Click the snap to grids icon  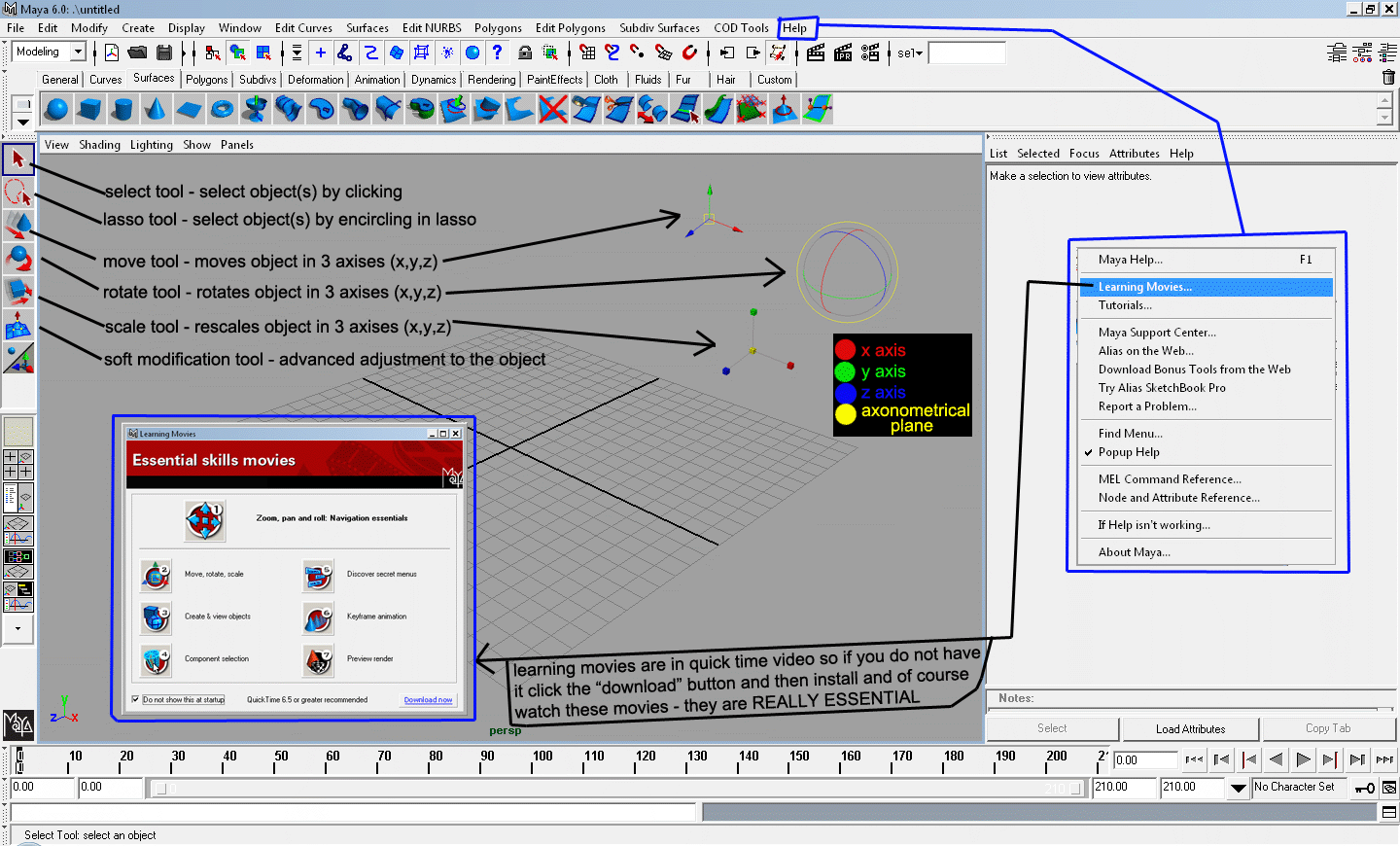[x=587, y=53]
